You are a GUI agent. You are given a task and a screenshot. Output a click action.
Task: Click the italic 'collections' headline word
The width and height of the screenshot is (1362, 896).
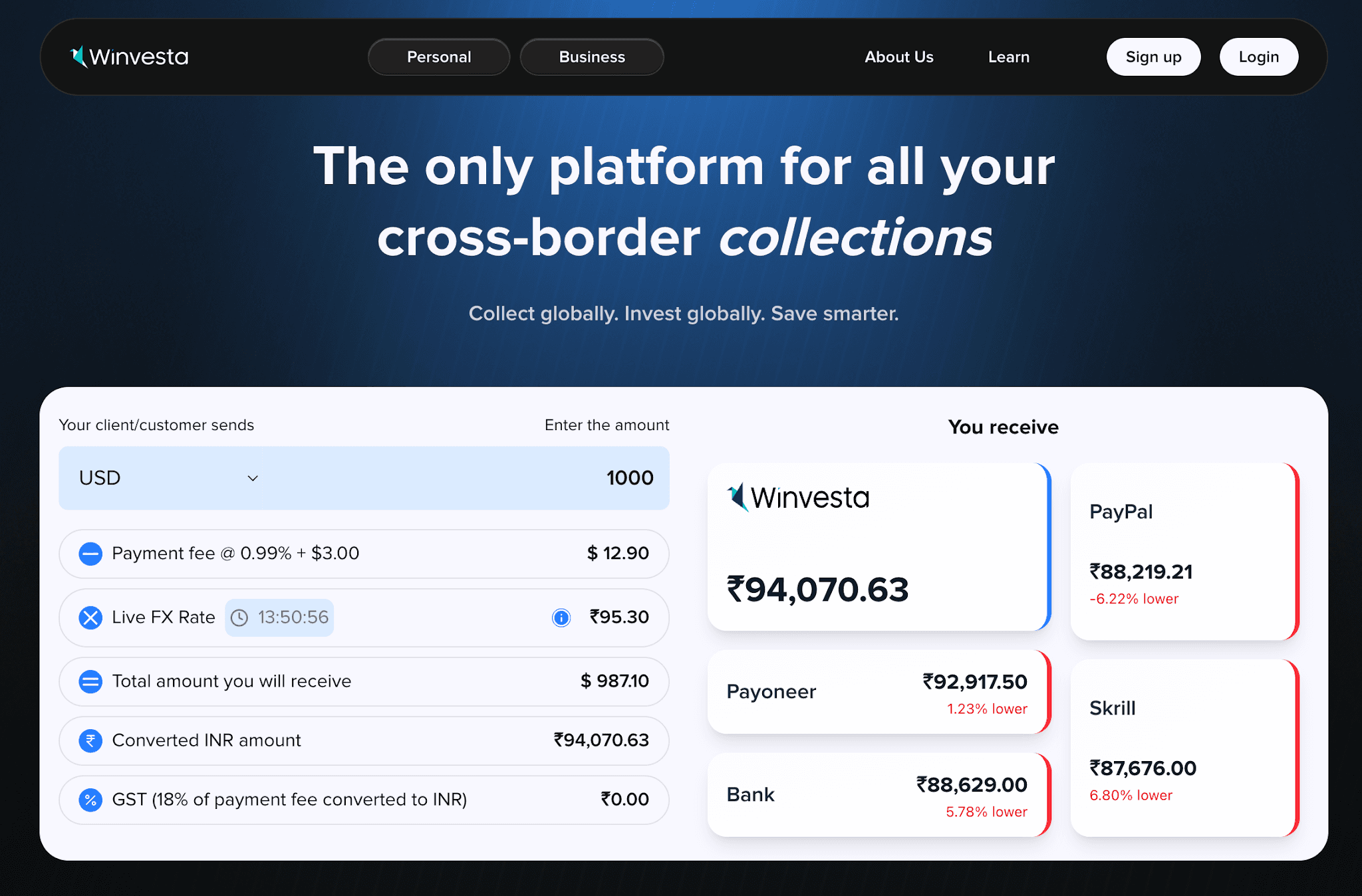856,237
